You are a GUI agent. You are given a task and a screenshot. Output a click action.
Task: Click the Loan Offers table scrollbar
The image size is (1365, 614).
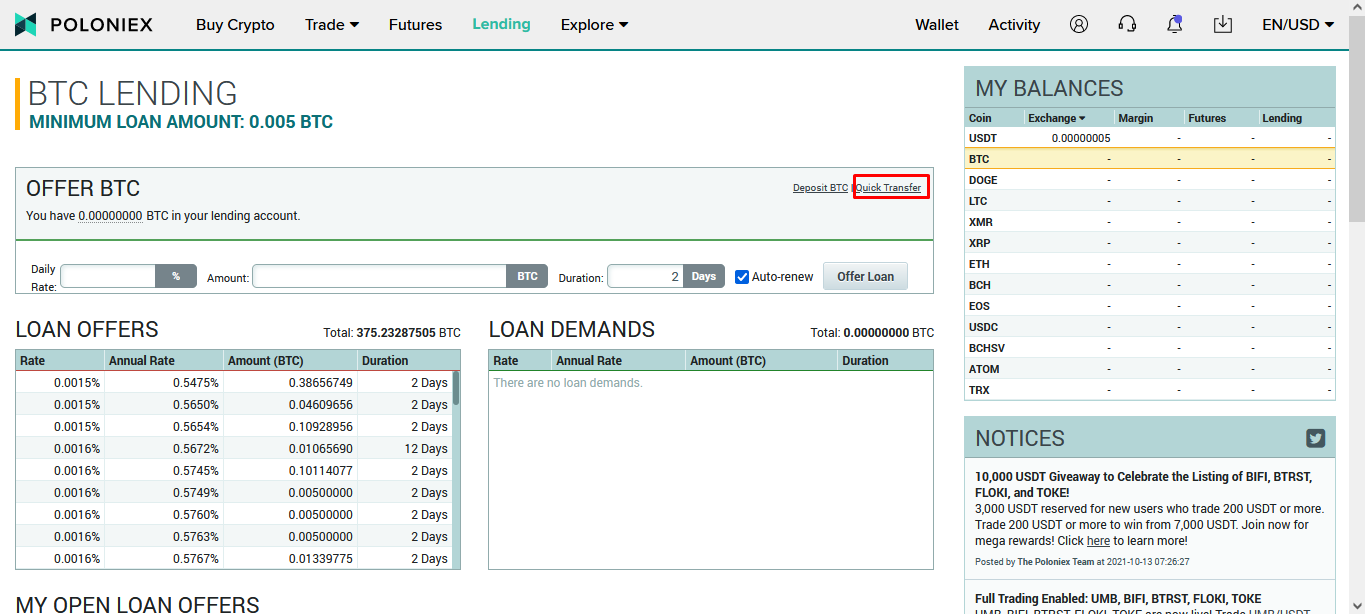click(456, 388)
